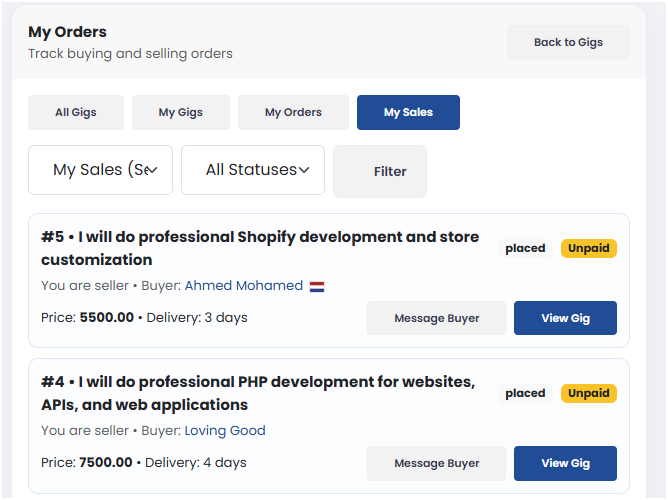Select the My Sales tab
The image size is (668, 500).
(408, 113)
